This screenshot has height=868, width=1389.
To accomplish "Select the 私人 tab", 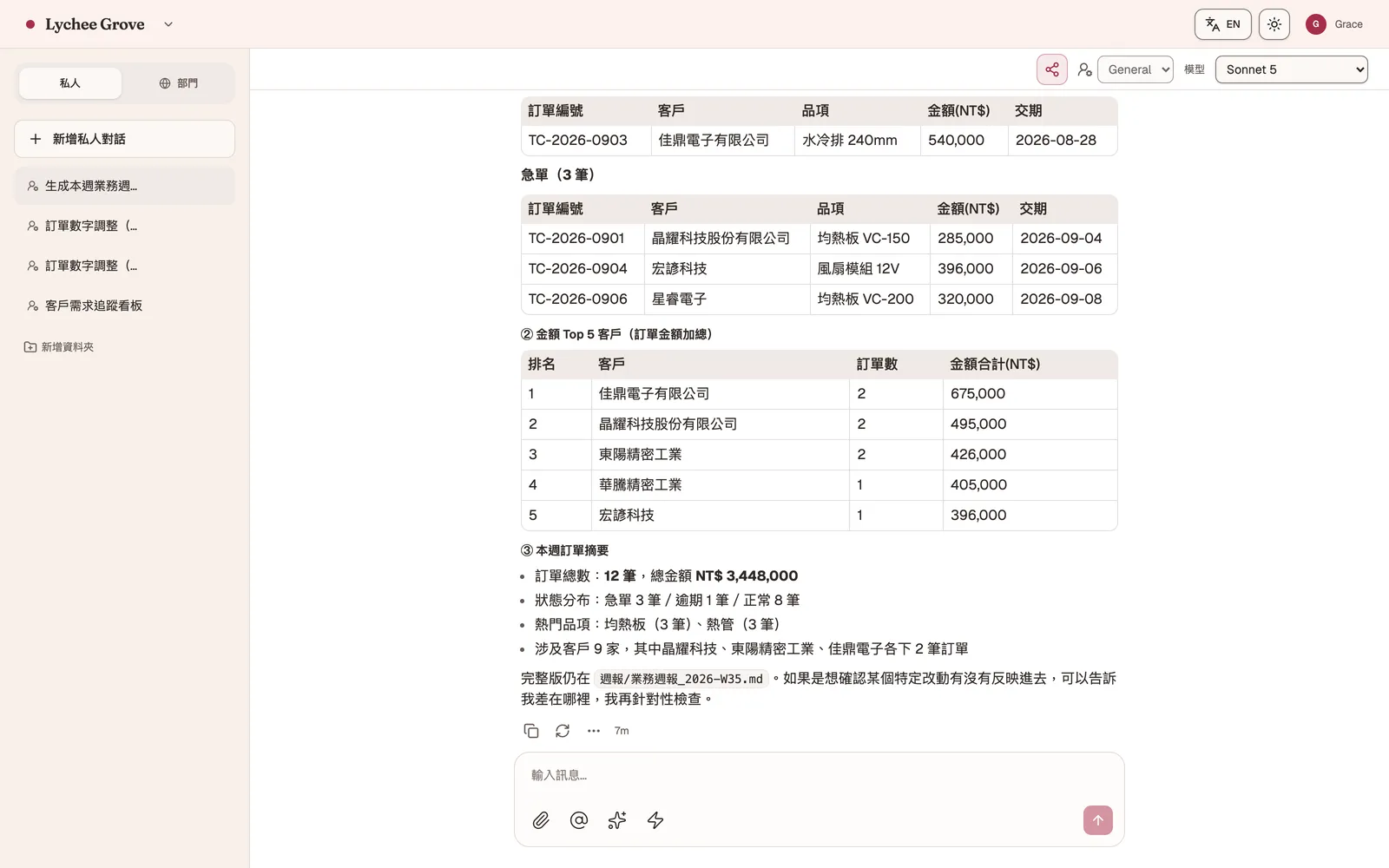I will tap(69, 83).
